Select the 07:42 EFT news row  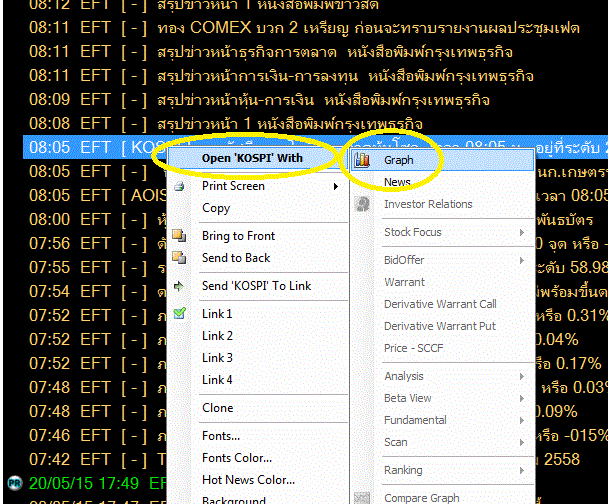click(97, 459)
